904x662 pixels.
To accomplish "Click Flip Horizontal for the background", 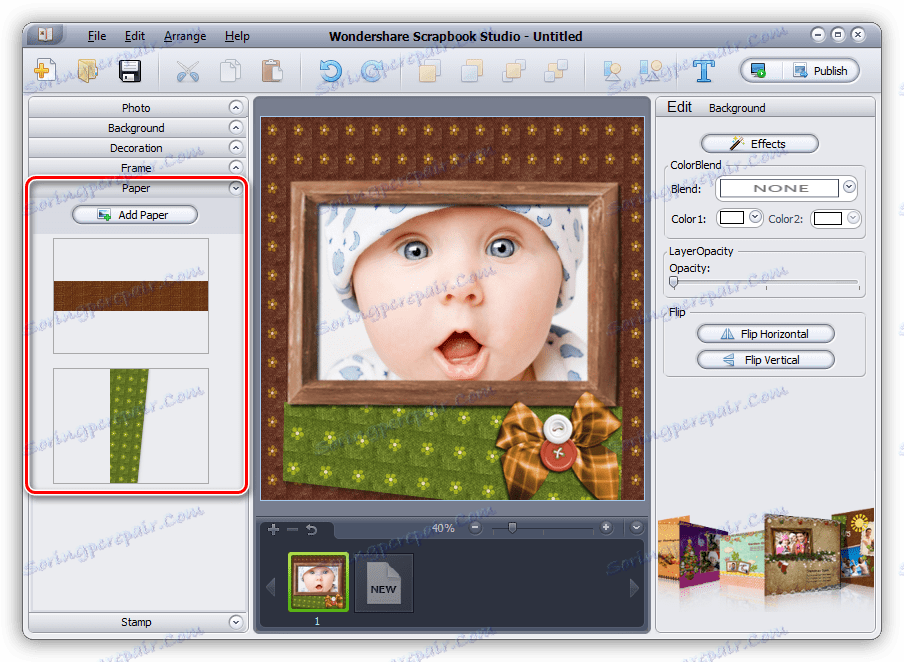I will tap(765, 333).
